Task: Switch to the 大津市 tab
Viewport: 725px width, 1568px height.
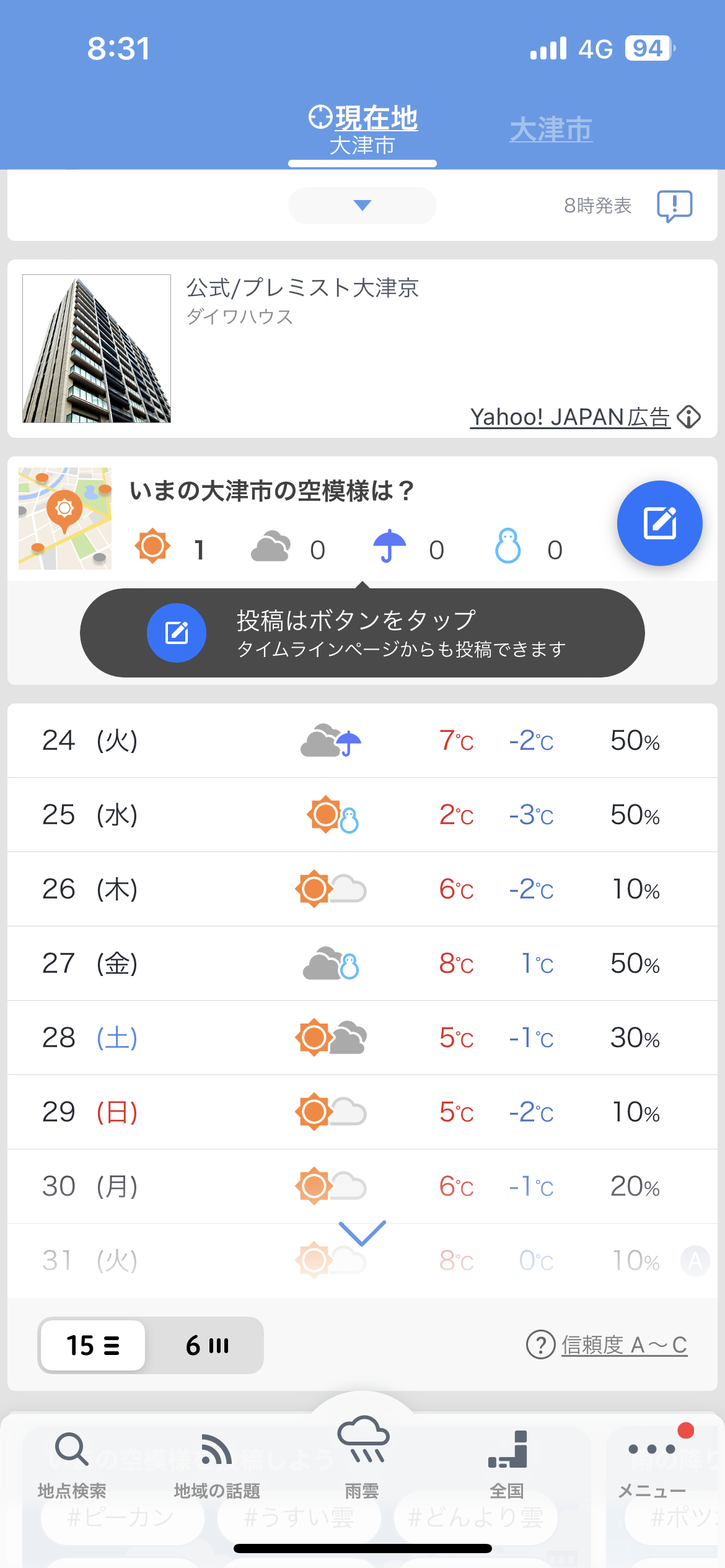Action: [551, 130]
